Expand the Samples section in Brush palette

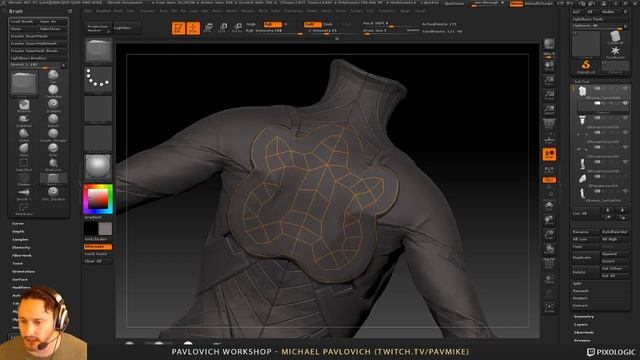[20, 240]
